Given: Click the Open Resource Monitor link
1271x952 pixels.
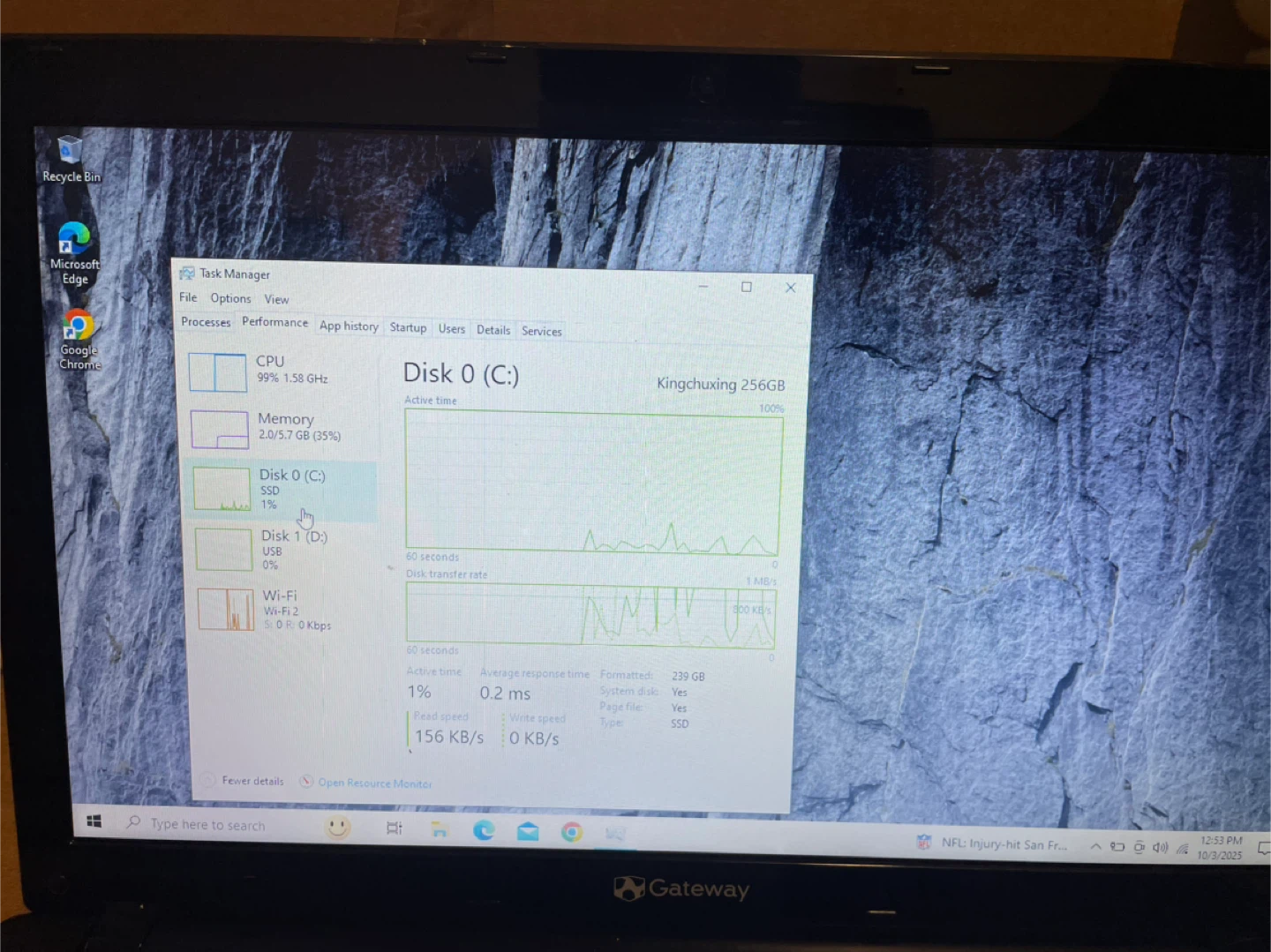Looking at the screenshot, I should point(374,783).
